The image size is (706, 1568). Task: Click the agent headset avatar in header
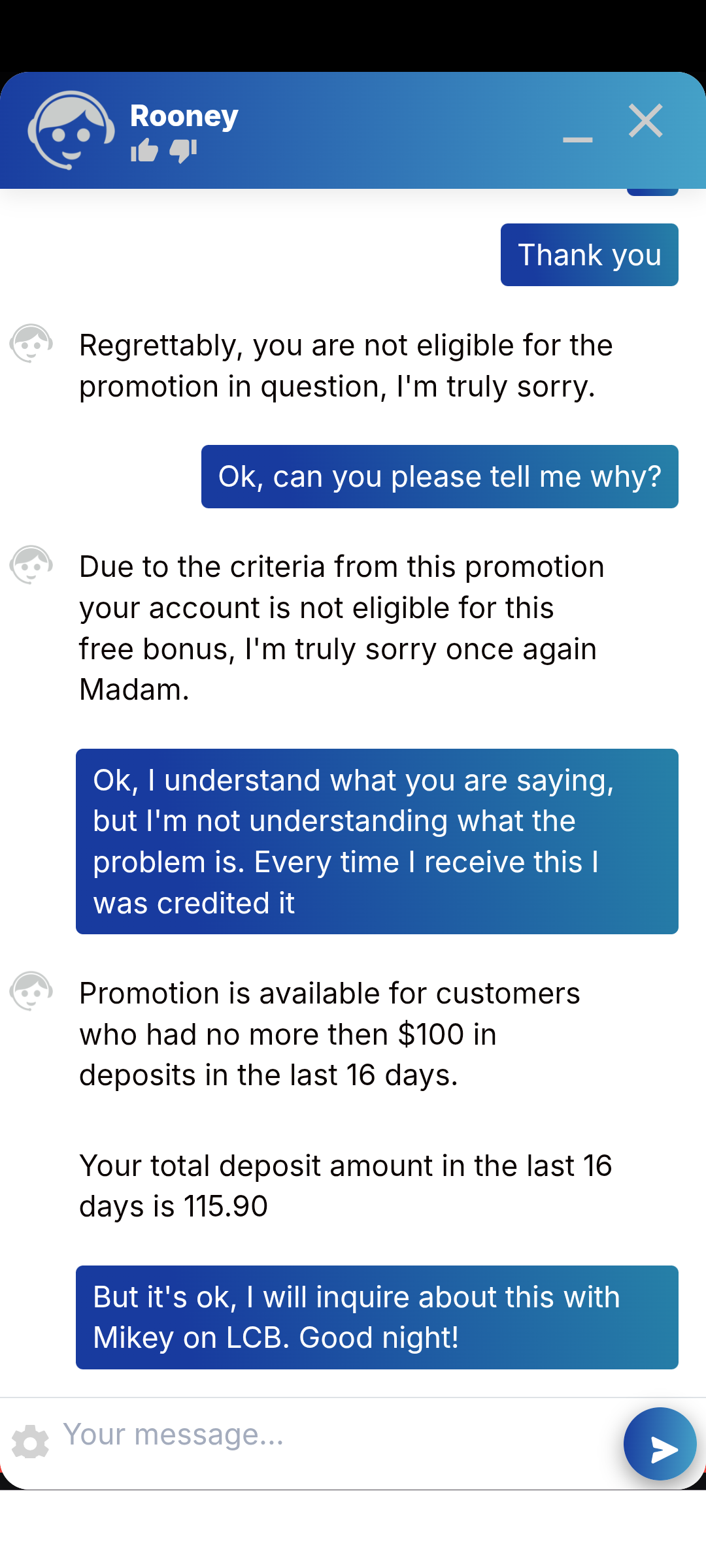(71, 130)
